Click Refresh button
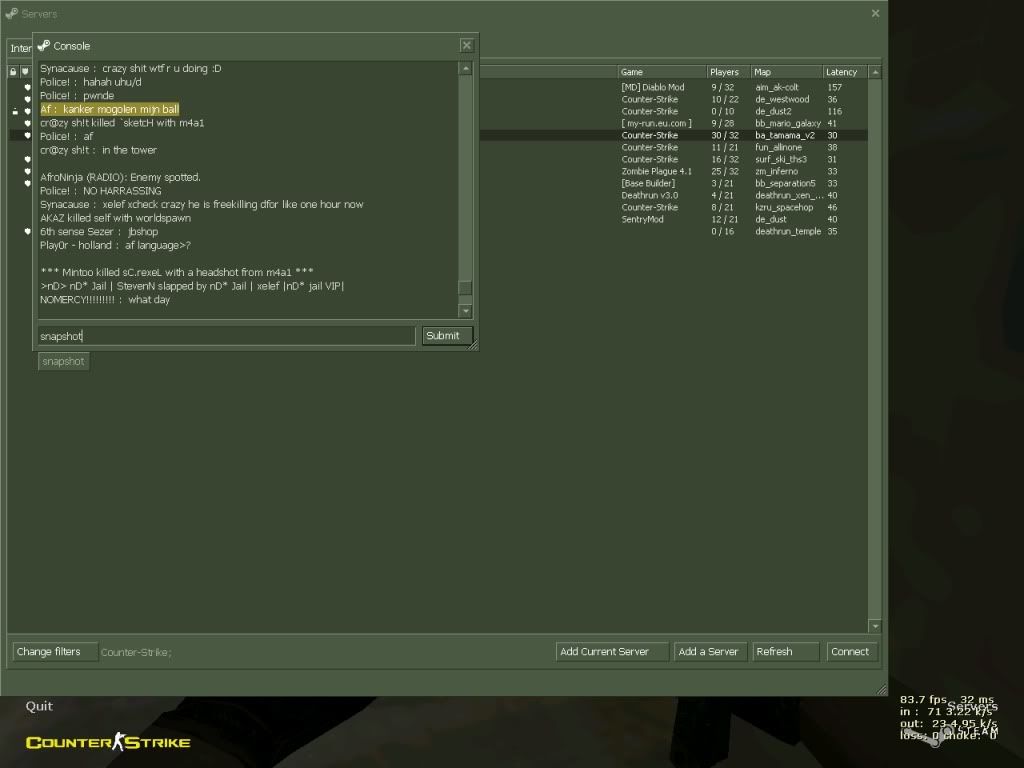The width and height of the screenshot is (1024, 768). pos(786,652)
